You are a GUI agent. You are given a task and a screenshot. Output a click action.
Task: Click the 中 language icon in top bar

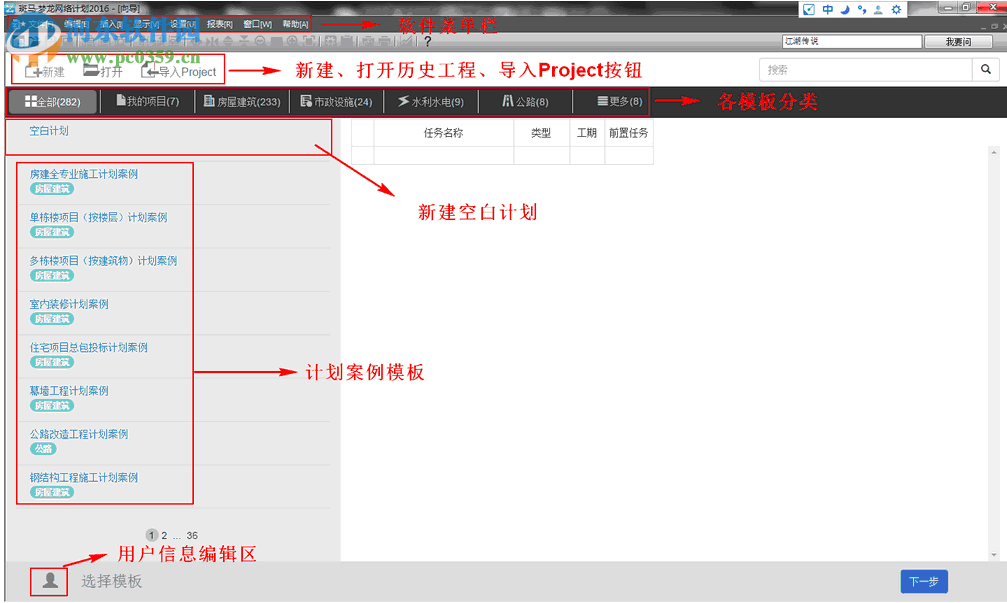[825, 8]
